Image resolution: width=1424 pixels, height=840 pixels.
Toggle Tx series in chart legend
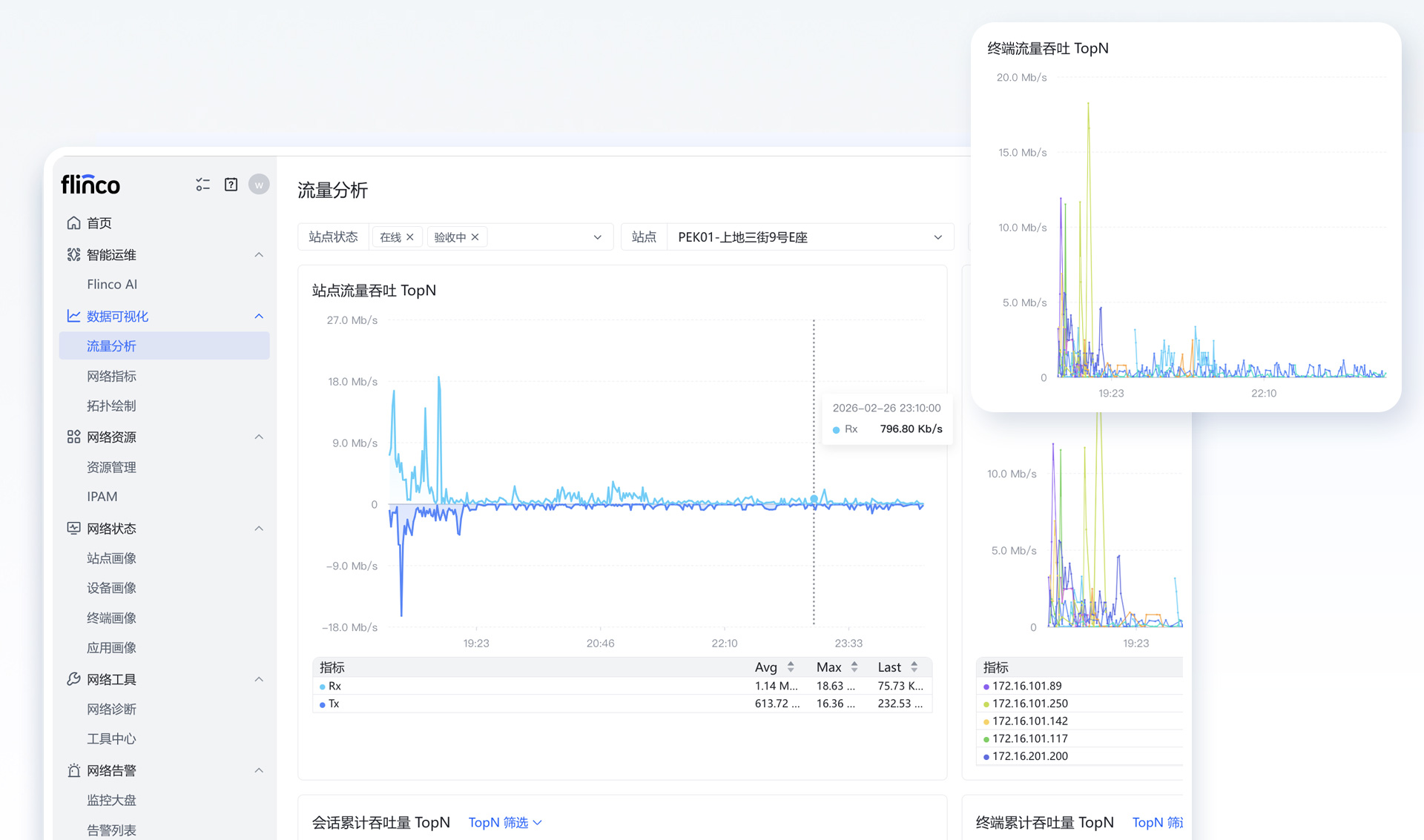(x=334, y=704)
